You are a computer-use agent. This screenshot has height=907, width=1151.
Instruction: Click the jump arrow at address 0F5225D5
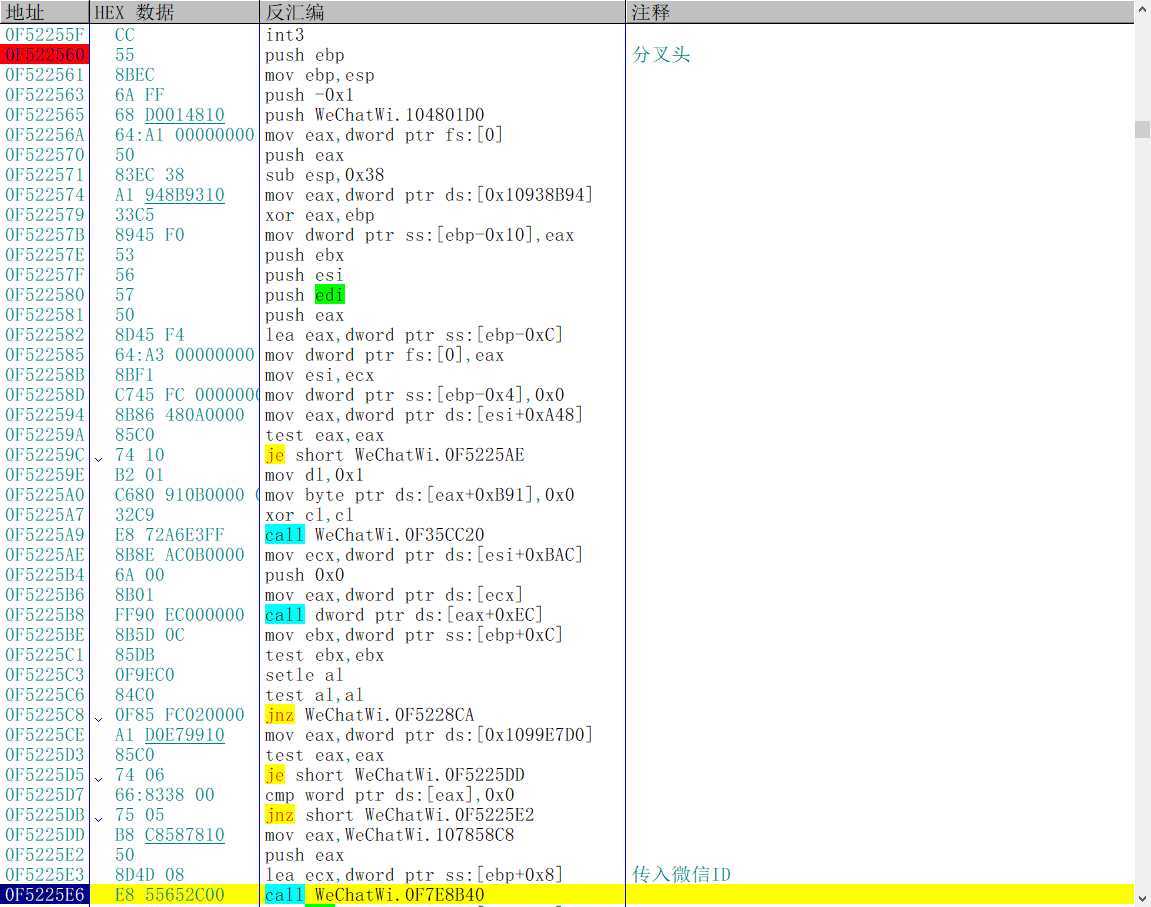(98, 779)
